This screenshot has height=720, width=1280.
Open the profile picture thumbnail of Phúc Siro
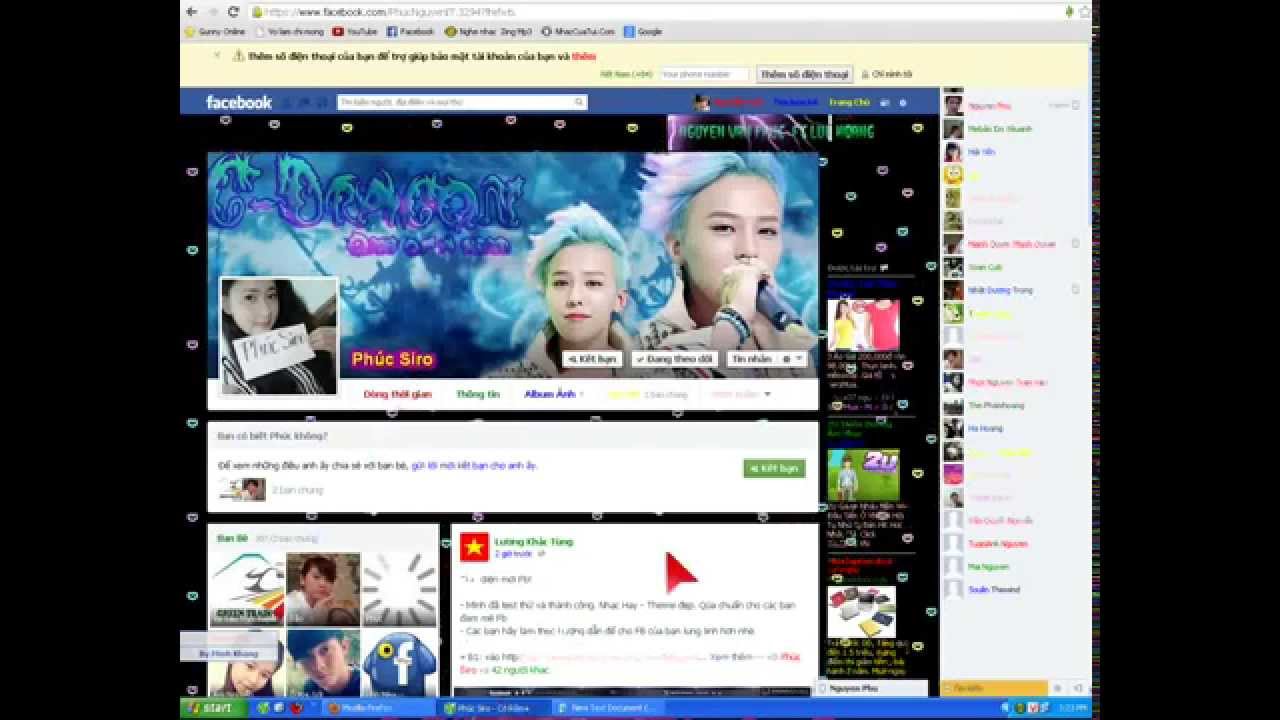pyautogui.click(x=279, y=336)
